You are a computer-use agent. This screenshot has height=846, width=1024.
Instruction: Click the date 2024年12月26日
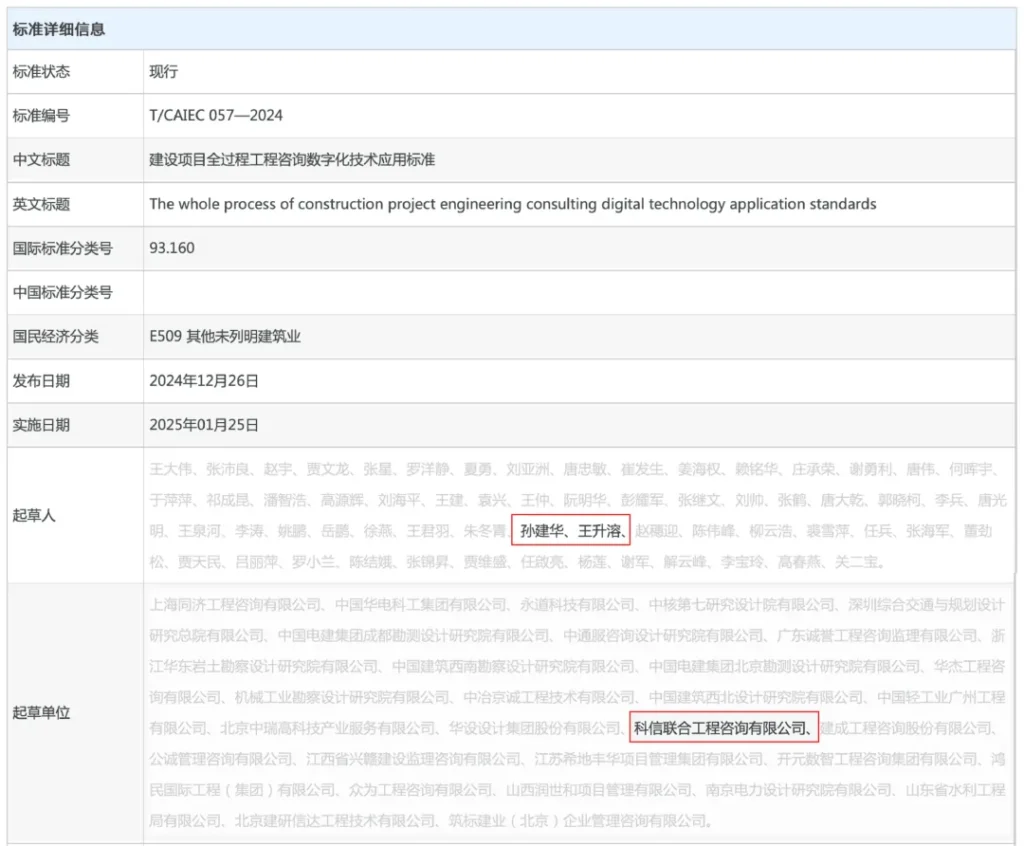tap(204, 382)
